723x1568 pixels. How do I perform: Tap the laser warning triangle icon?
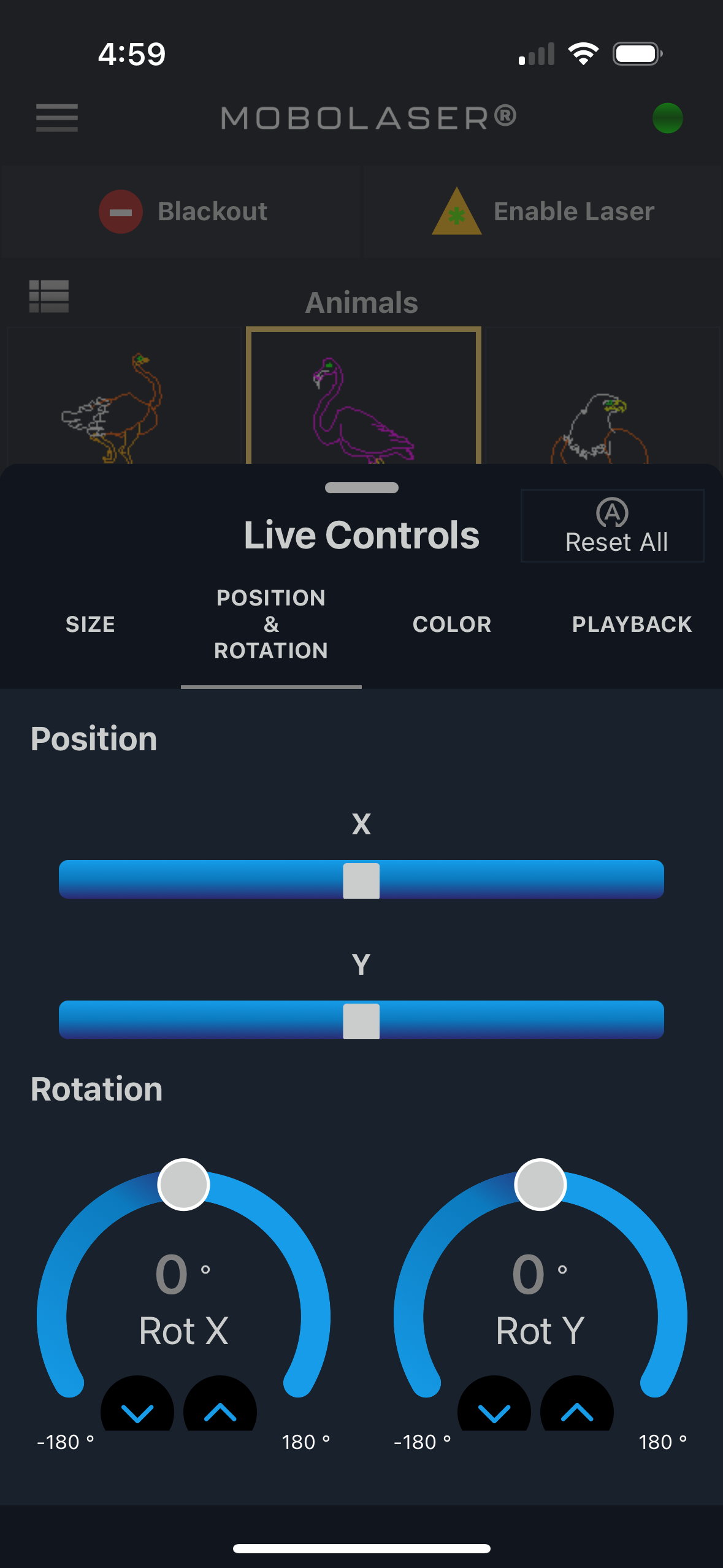[456, 212]
